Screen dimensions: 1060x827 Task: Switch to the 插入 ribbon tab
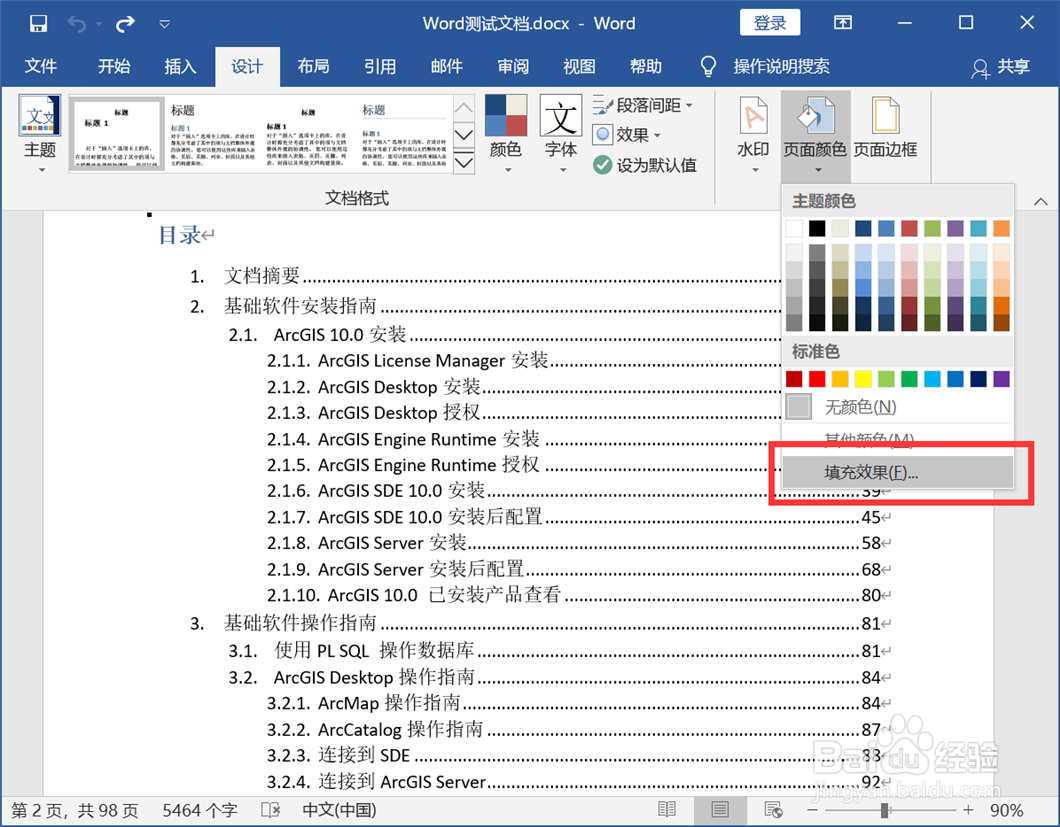click(x=180, y=66)
